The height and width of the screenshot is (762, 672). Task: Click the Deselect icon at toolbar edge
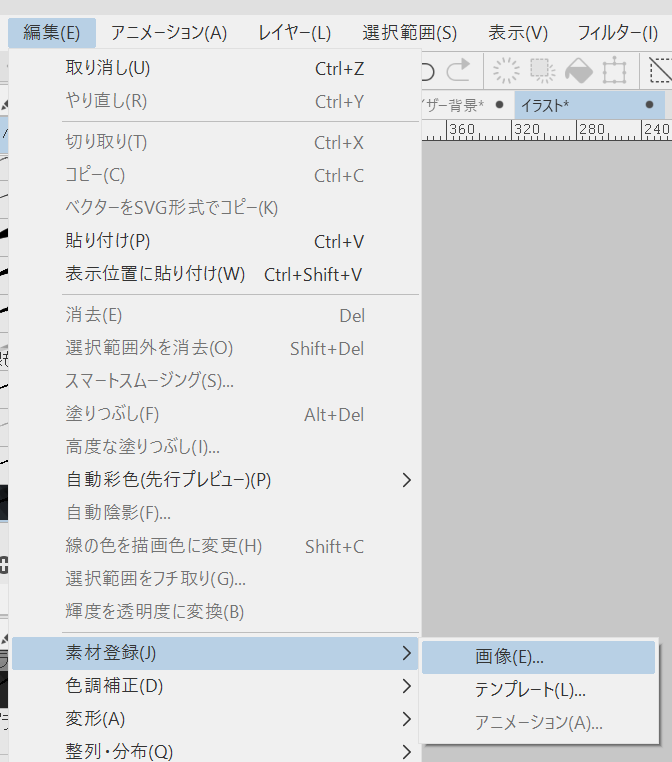click(660, 71)
